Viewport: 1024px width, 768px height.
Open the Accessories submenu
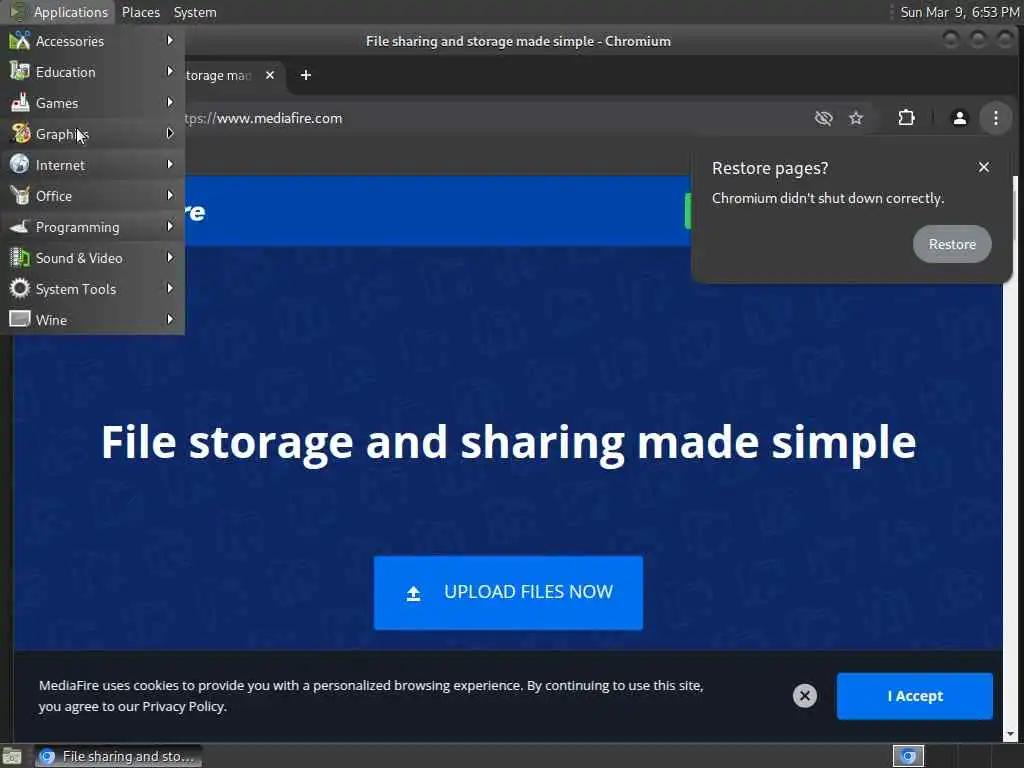click(92, 41)
